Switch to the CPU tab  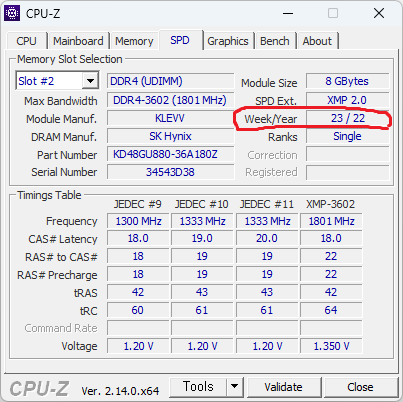(26, 41)
